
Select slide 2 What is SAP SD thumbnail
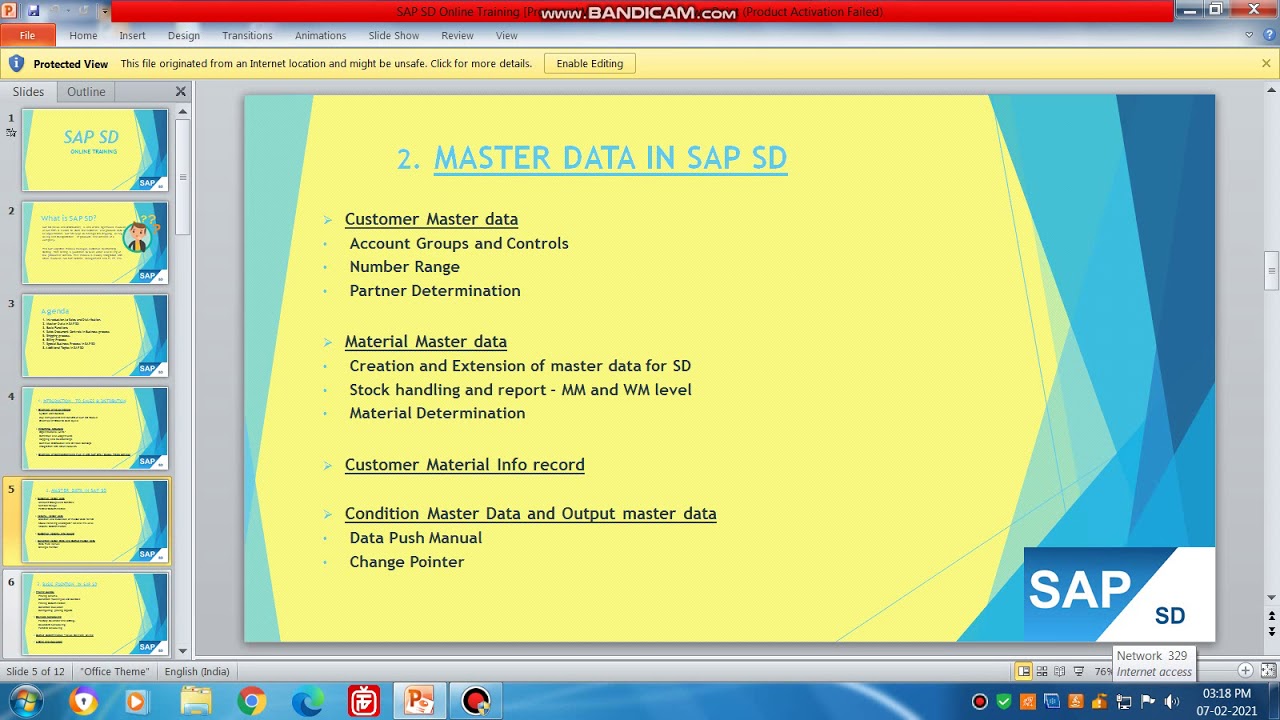coord(95,243)
